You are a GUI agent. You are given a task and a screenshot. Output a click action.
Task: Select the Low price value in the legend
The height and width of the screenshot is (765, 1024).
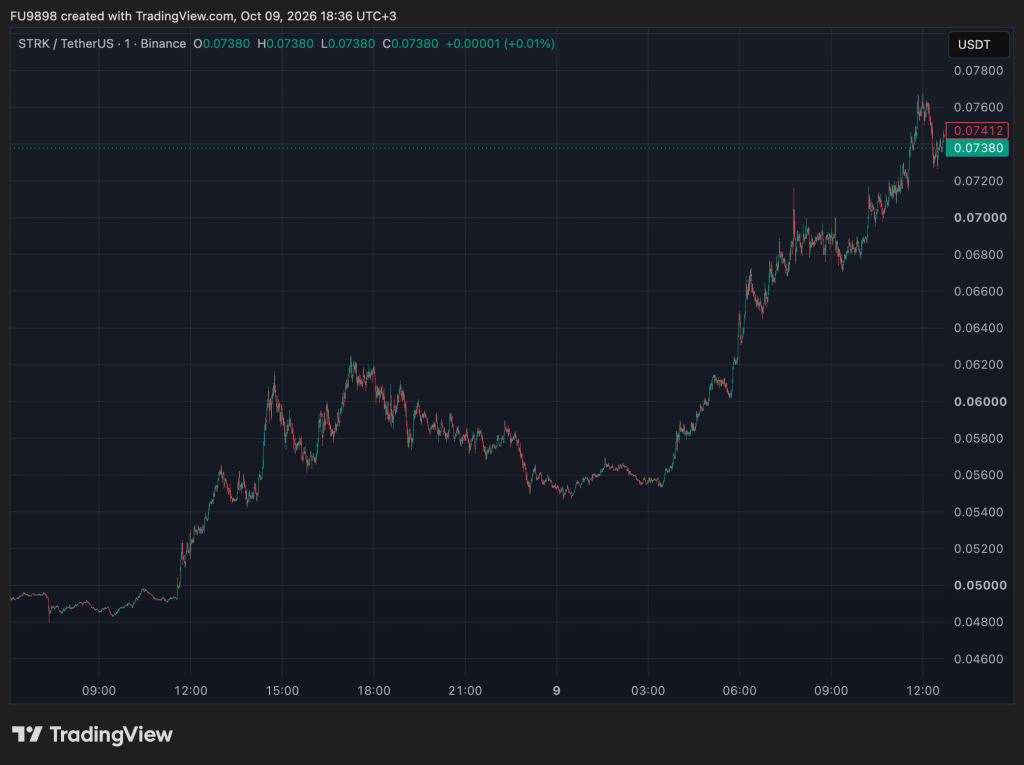(351, 44)
